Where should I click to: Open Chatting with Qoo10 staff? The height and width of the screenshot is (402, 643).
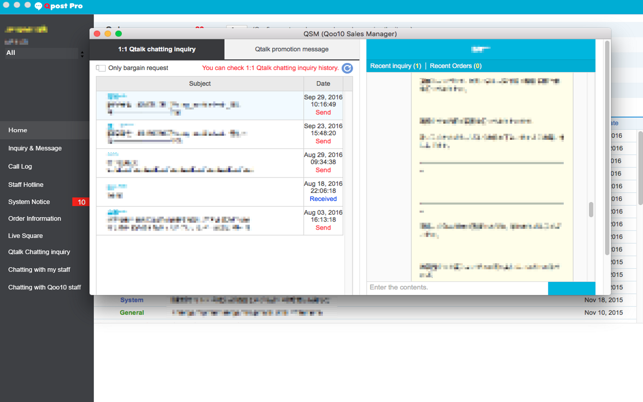pyautogui.click(x=44, y=287)
